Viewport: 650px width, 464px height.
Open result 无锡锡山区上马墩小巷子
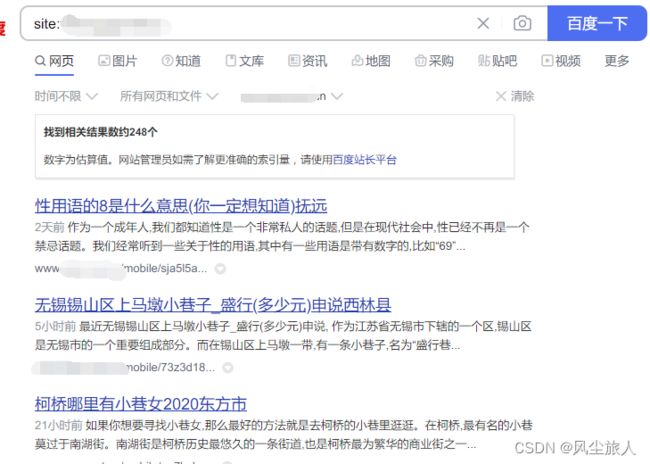pyautogui.click(x=213, y=305)
